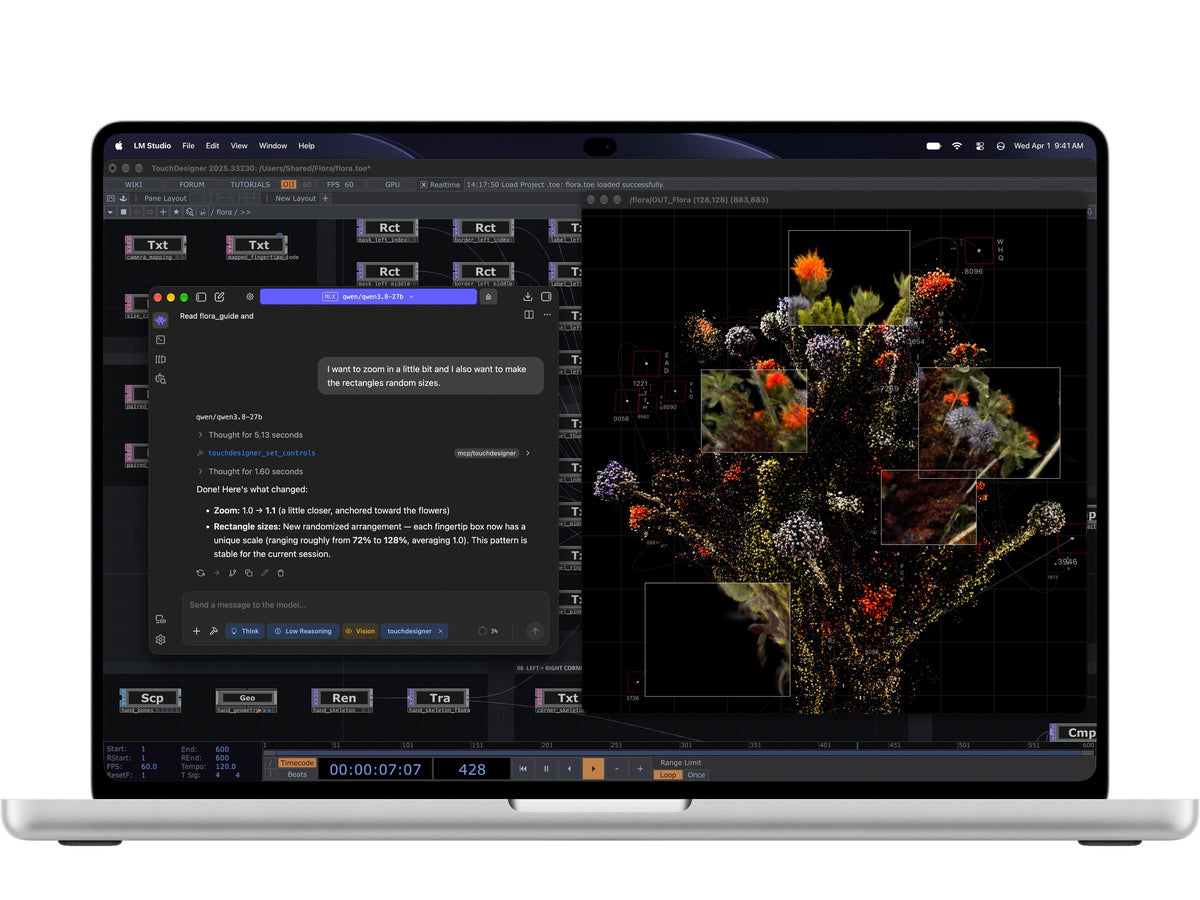
Task: Open WIKI in TouchDesigner top bar
Action: click(133, 185)
